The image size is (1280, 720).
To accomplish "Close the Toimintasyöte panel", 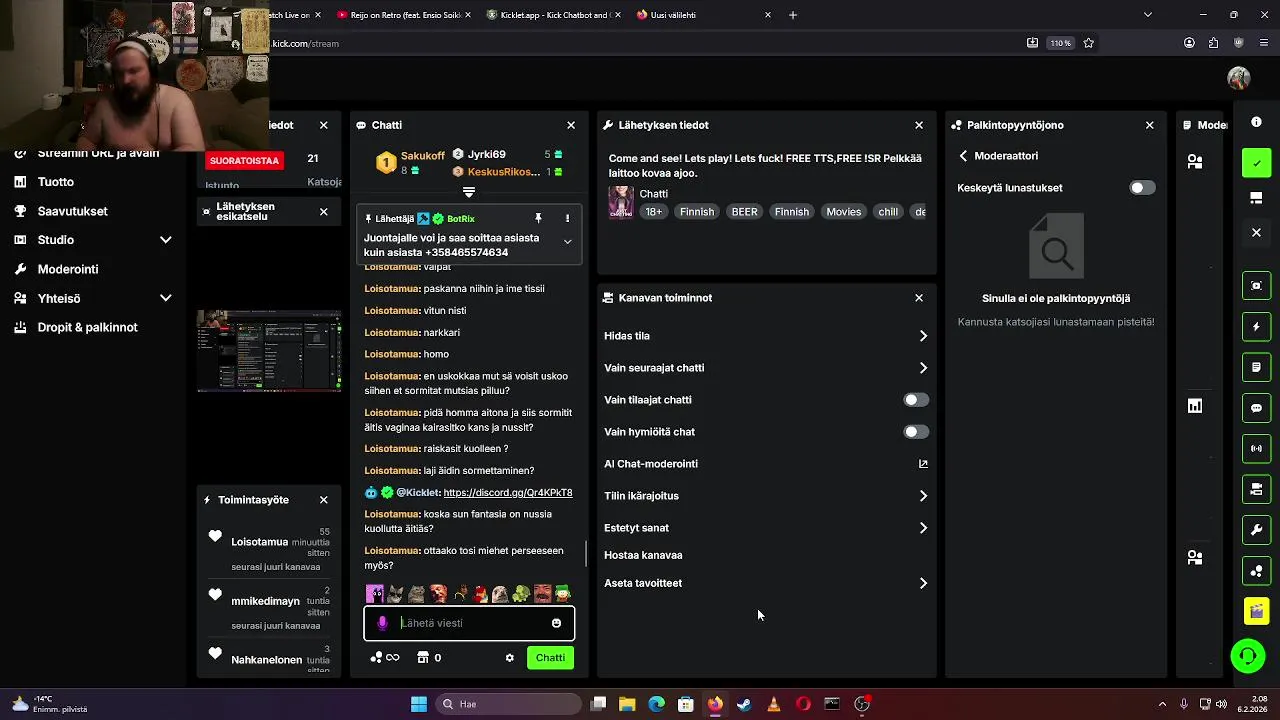I will [323, 500].
